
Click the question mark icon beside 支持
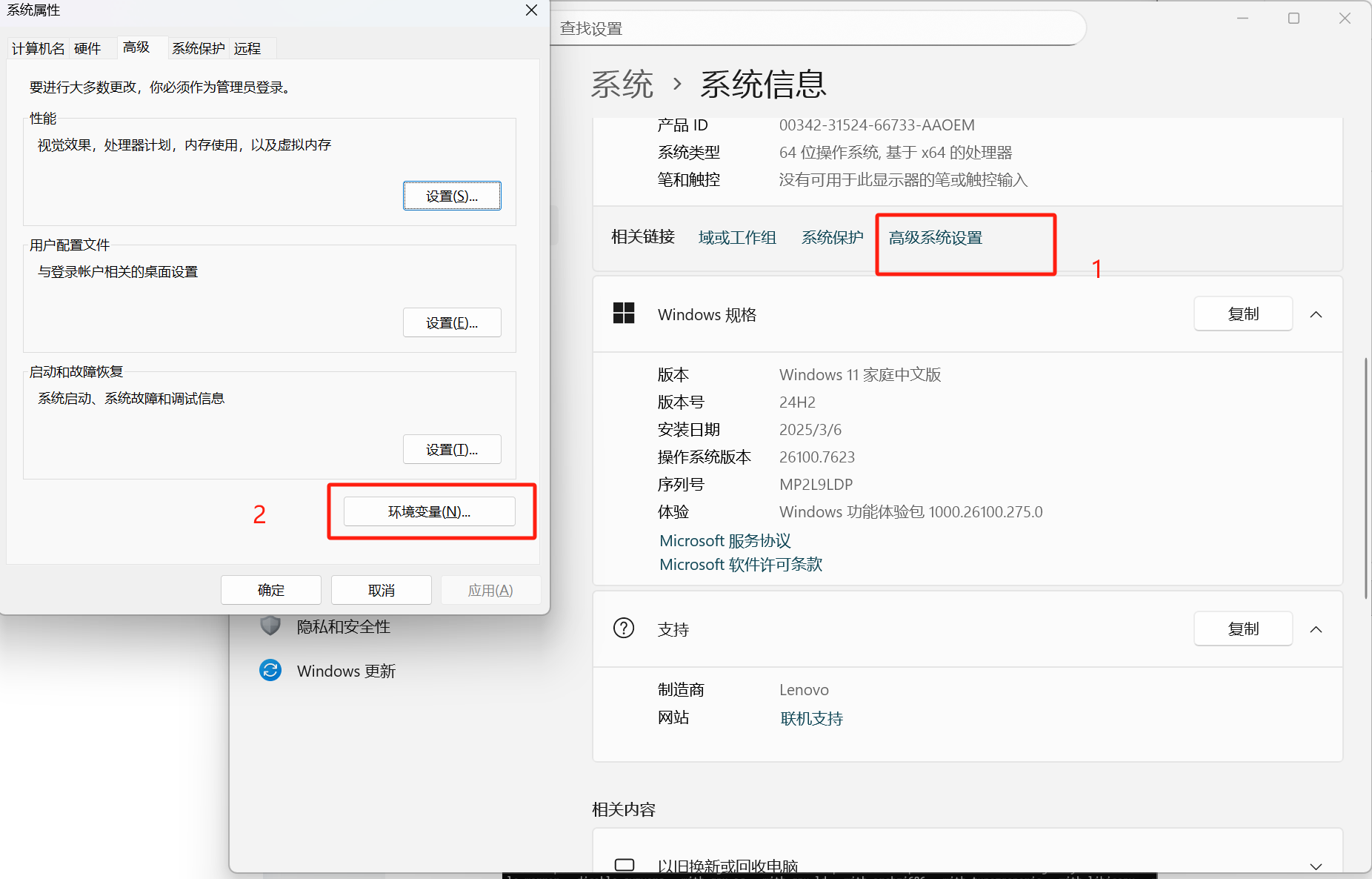624,628
